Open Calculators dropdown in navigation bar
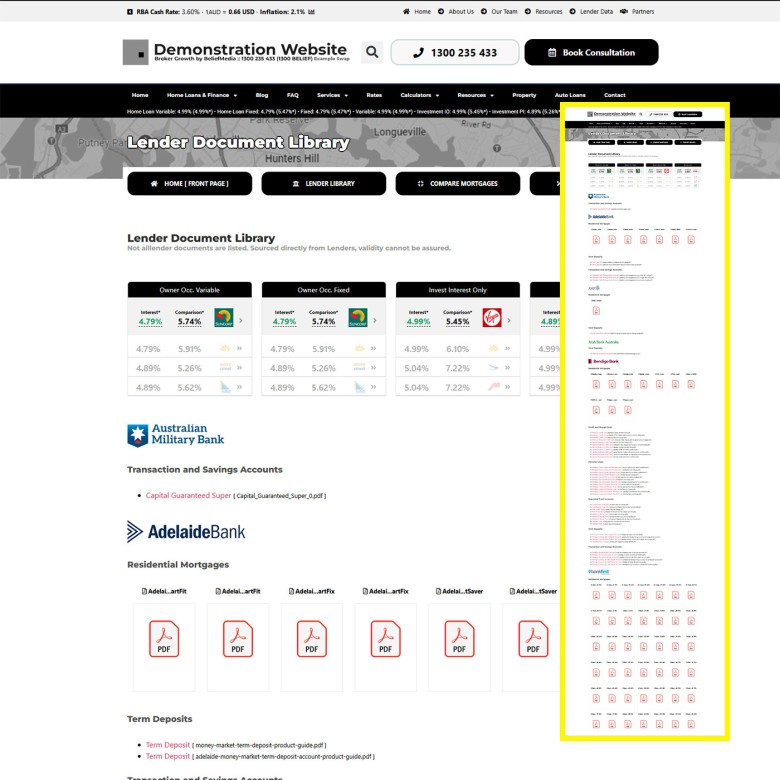The width and height of the screenshot is (780, 780). (420, 95)
